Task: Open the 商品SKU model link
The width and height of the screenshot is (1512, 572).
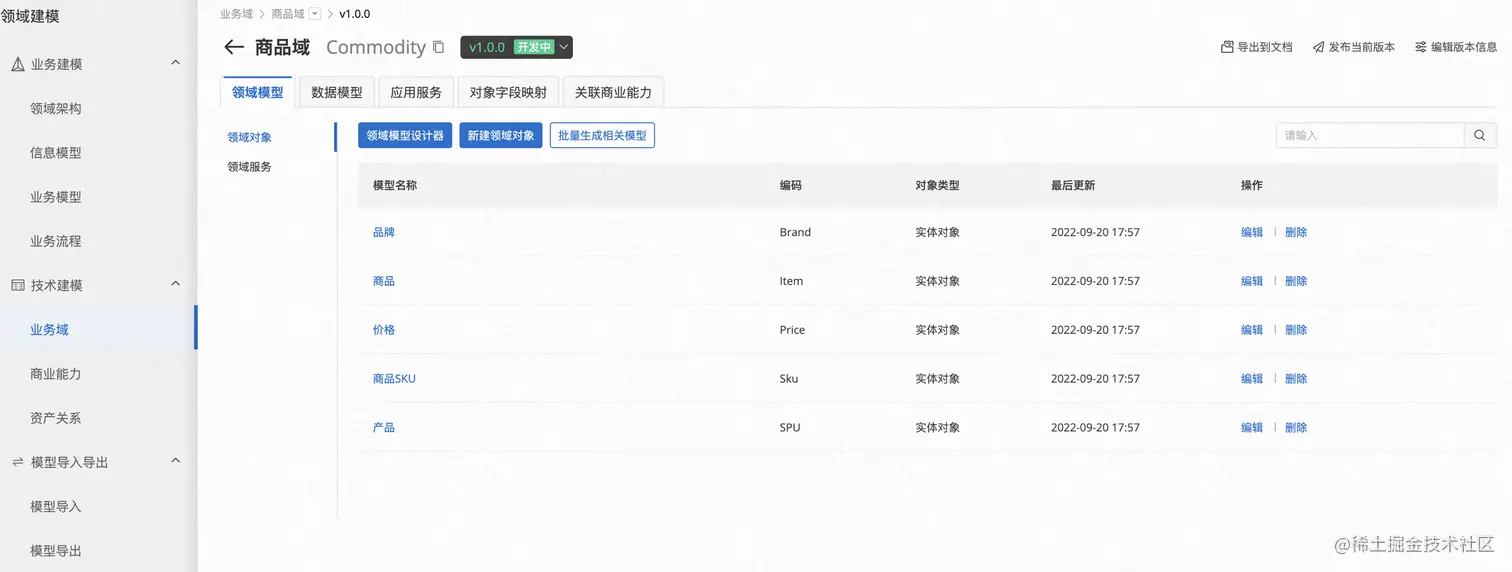Action: (394, 379)
